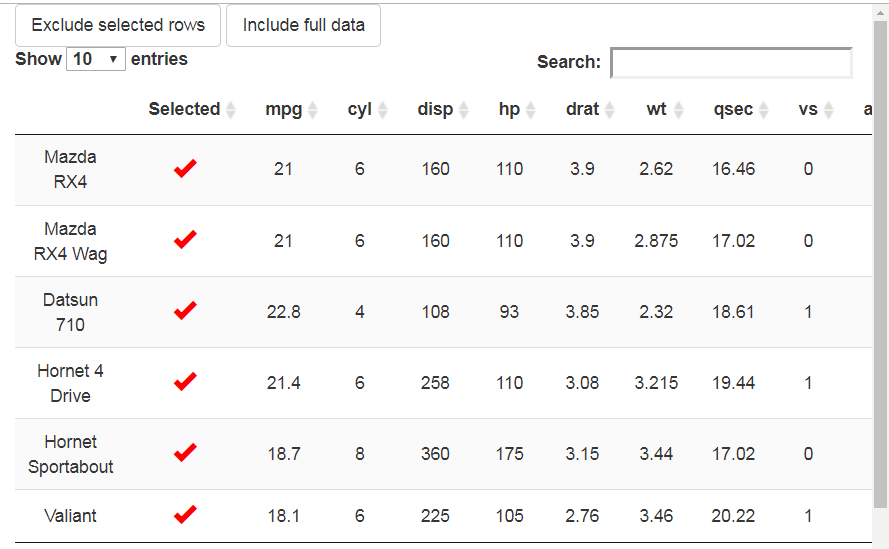Sort by drat using its arrows
889x549 pixels.
pos(609,110)
